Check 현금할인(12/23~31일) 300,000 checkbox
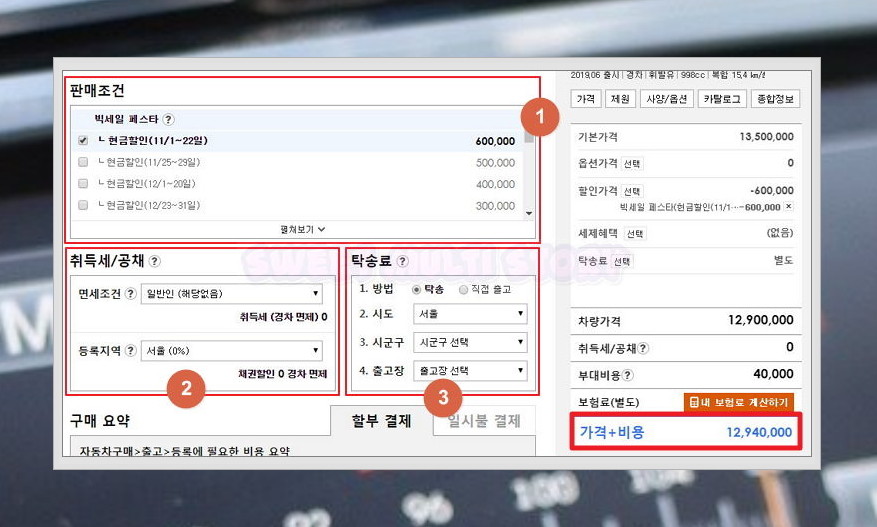 [x=83, y=205]
